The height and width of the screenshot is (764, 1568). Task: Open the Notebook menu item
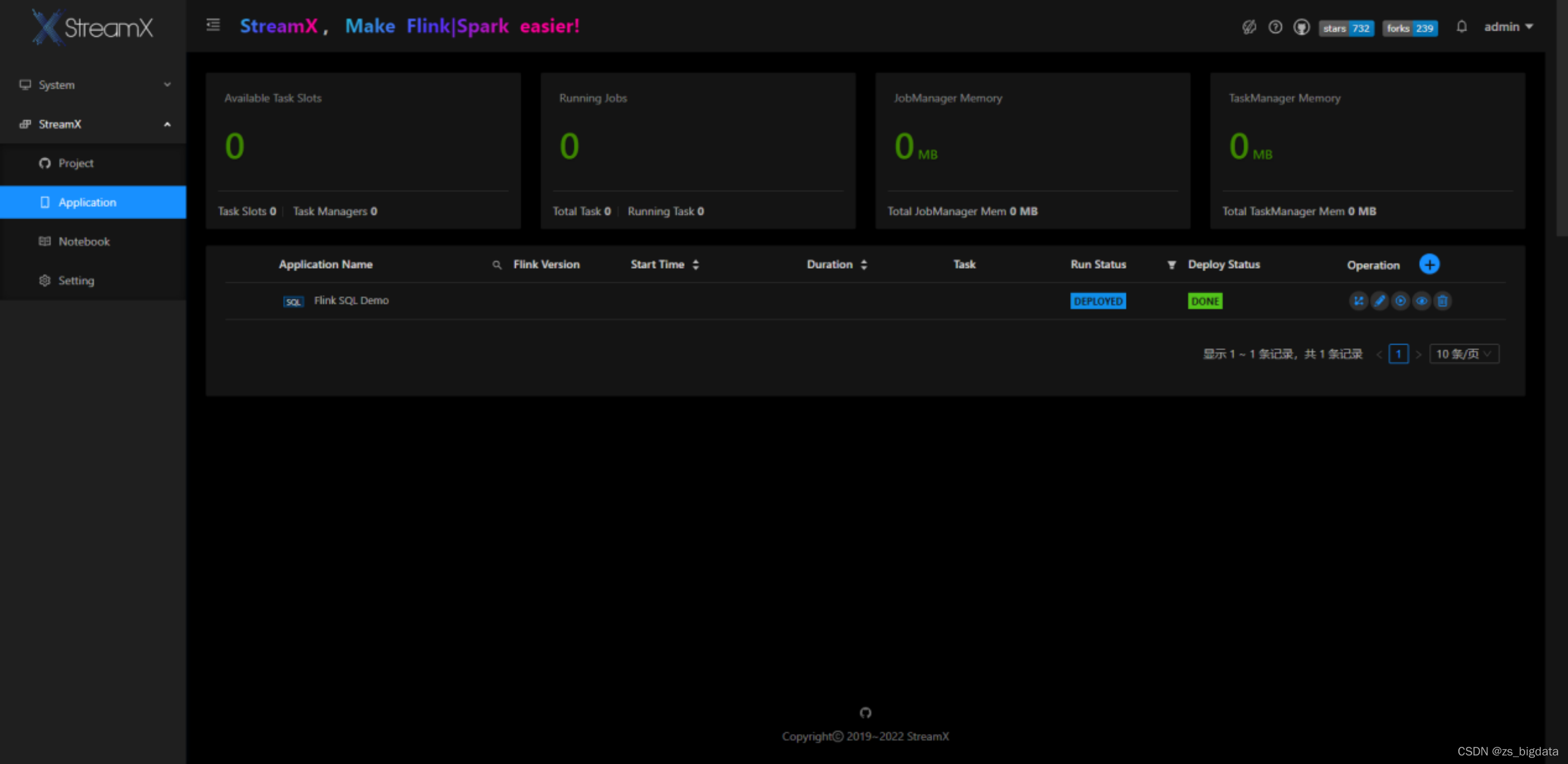coord(84,242)
